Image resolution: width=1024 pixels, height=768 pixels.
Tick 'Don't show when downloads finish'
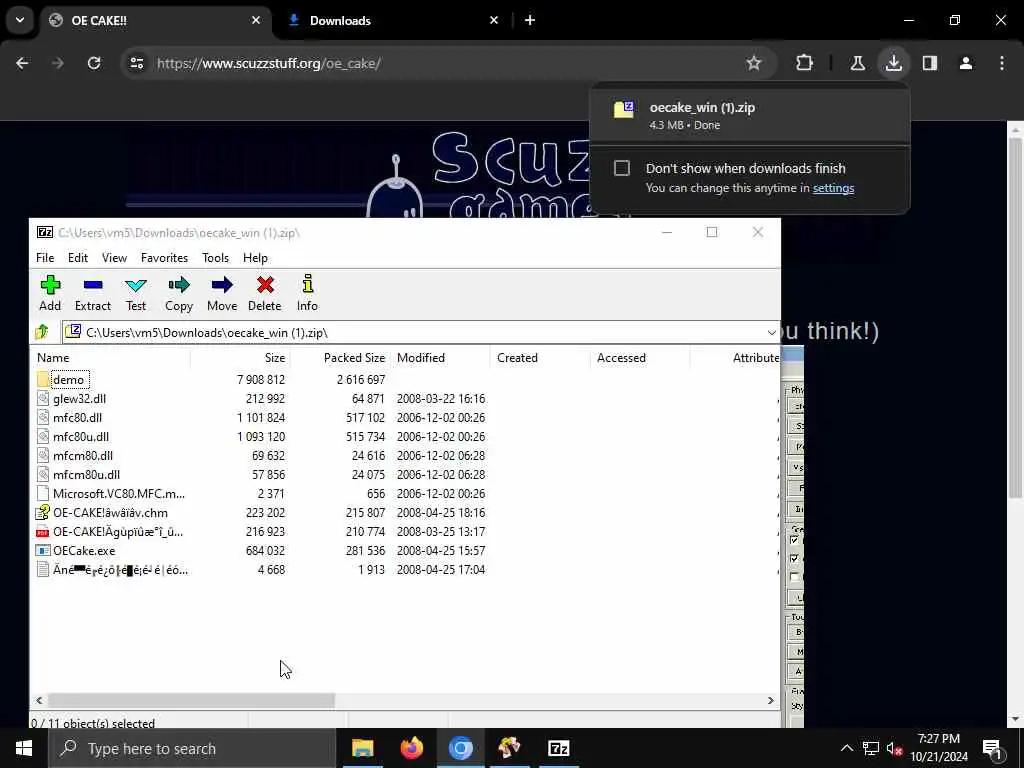point(622,168)
